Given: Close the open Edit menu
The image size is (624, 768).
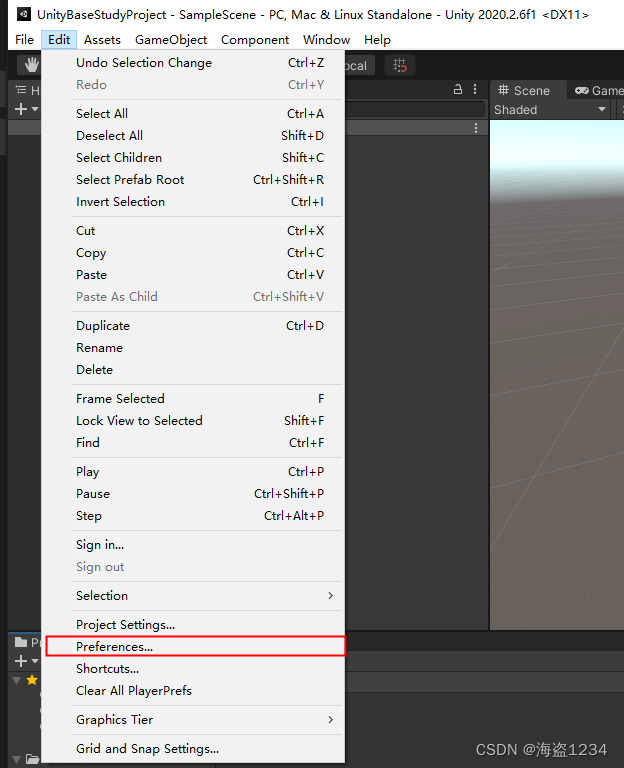Looking at the screenshot, I should point(59,40).
